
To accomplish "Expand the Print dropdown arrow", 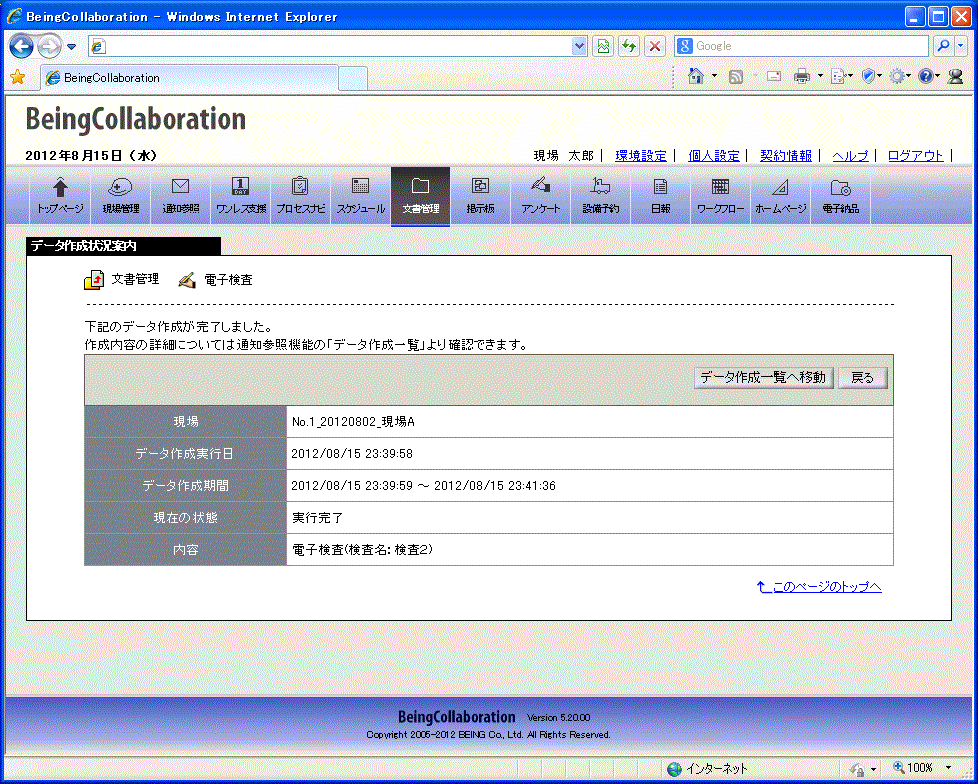I will (x=820, y=76).
